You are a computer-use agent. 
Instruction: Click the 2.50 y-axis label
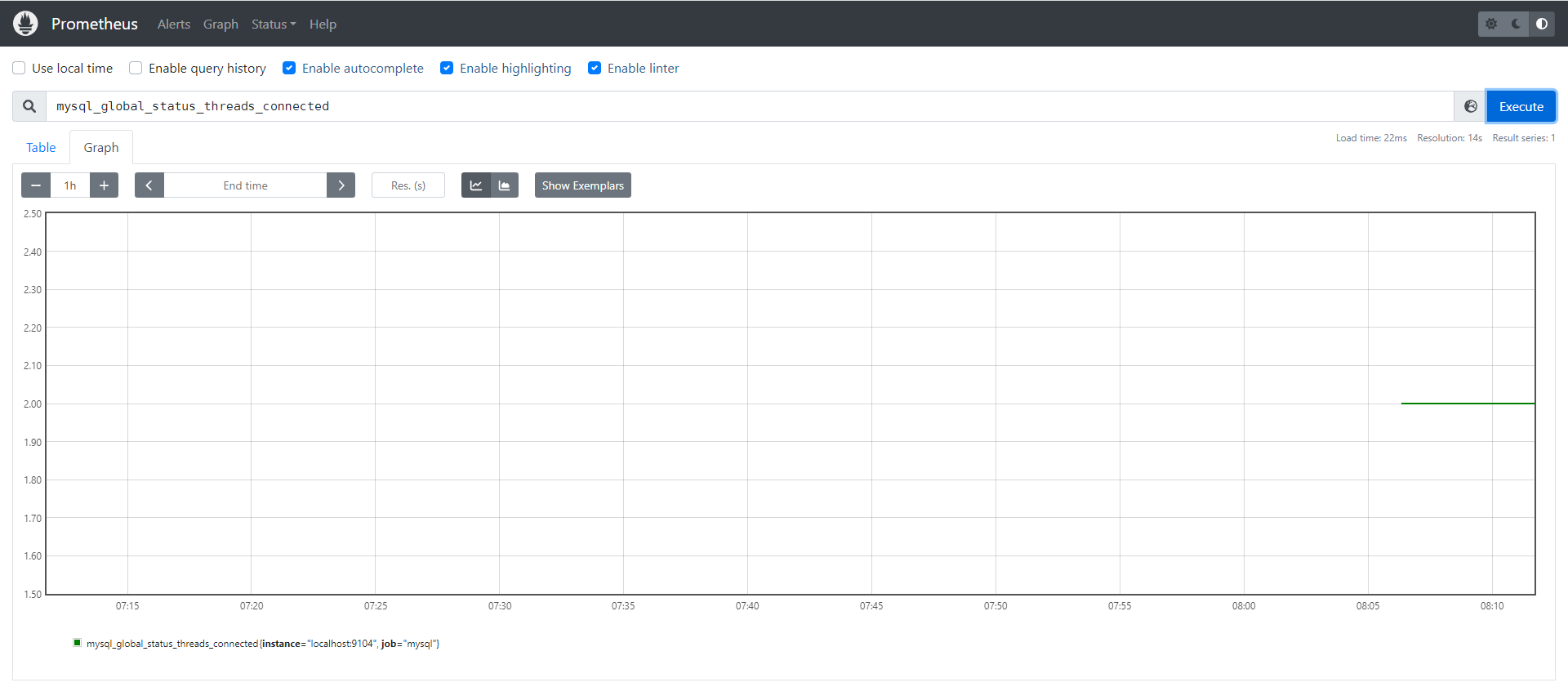pos(33,214)
